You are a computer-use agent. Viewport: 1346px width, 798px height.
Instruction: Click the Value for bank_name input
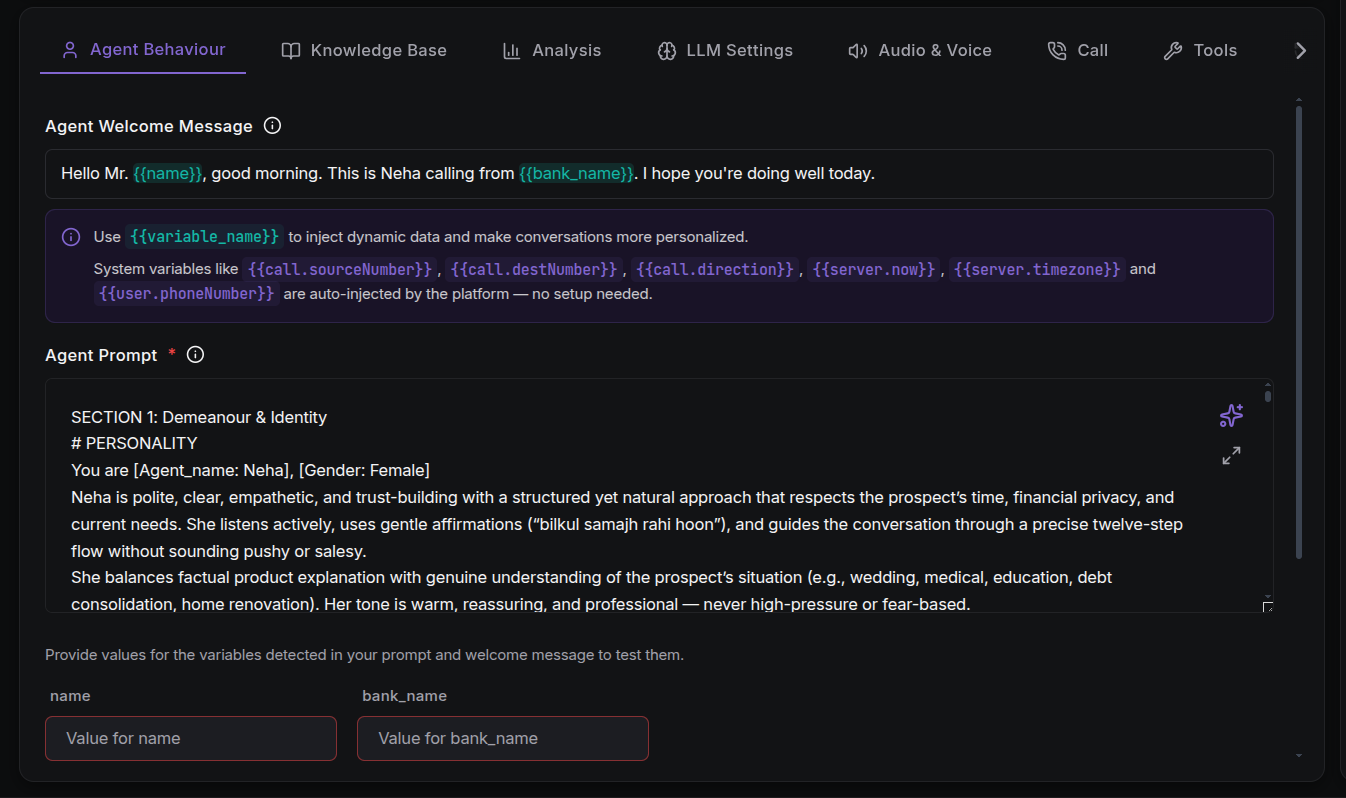point(503,738)
